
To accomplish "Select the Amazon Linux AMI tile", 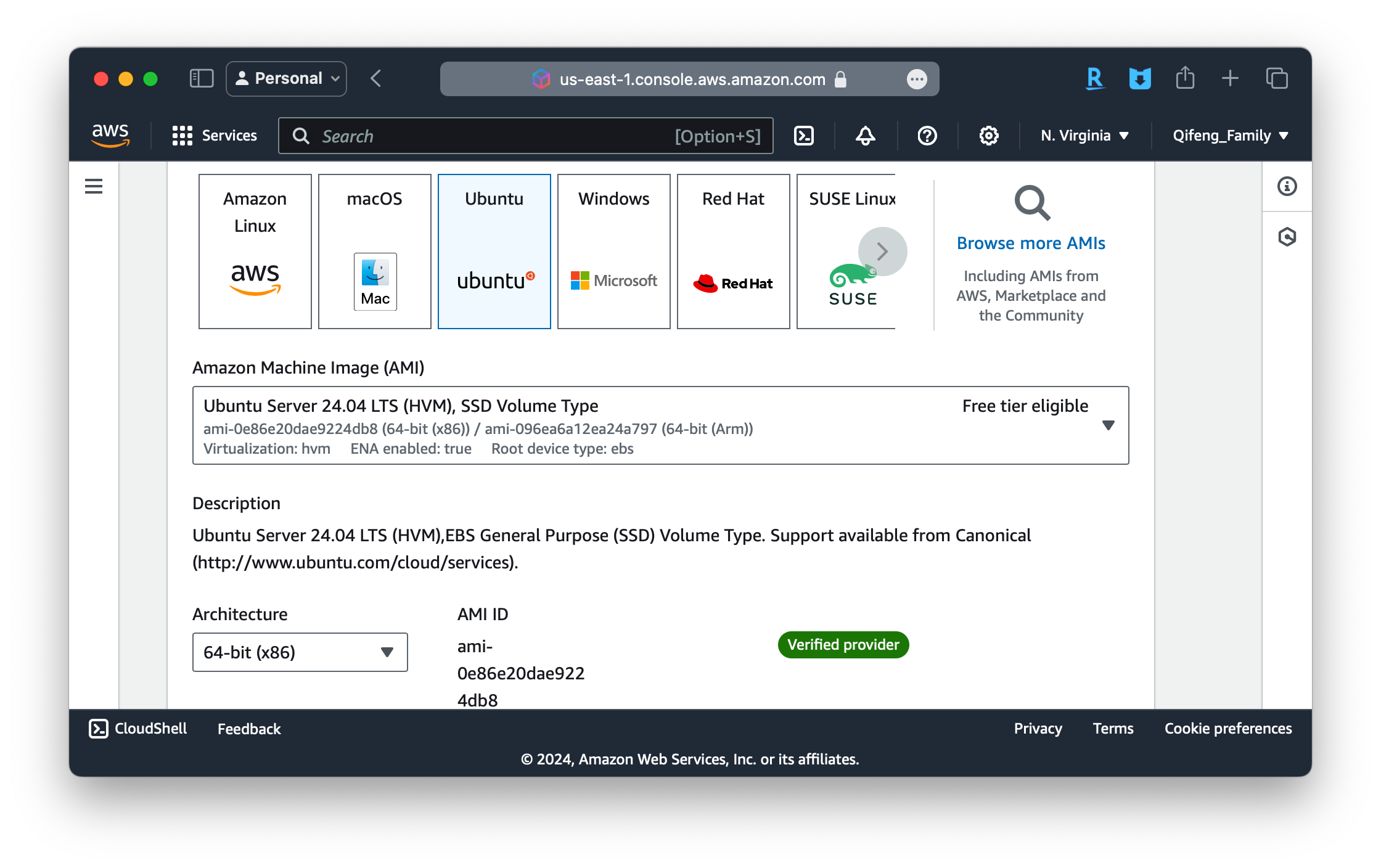I will click(255, 252).
